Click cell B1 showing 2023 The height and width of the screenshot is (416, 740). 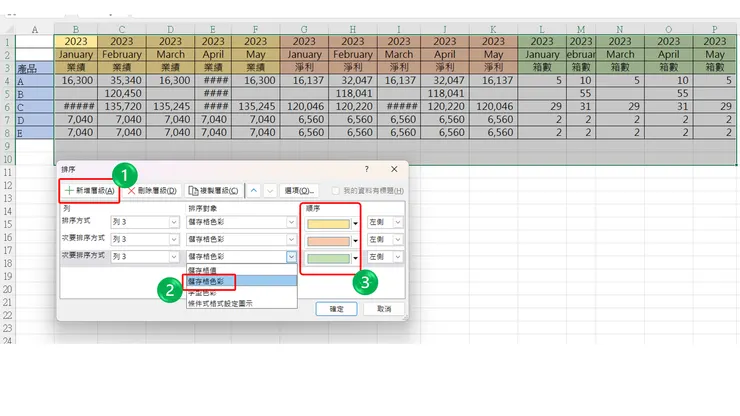point(76,42)
